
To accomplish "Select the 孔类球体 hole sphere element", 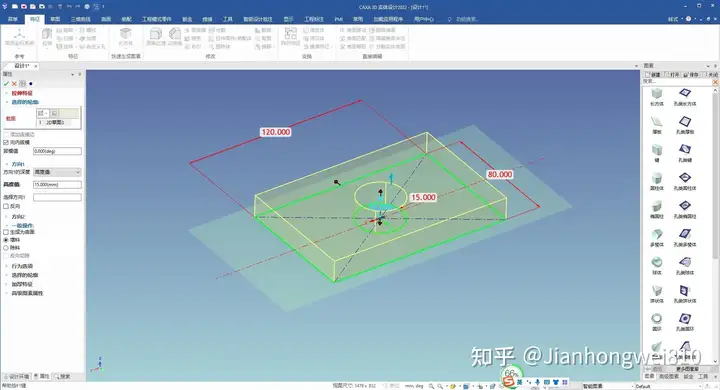I will pos(685,266).
